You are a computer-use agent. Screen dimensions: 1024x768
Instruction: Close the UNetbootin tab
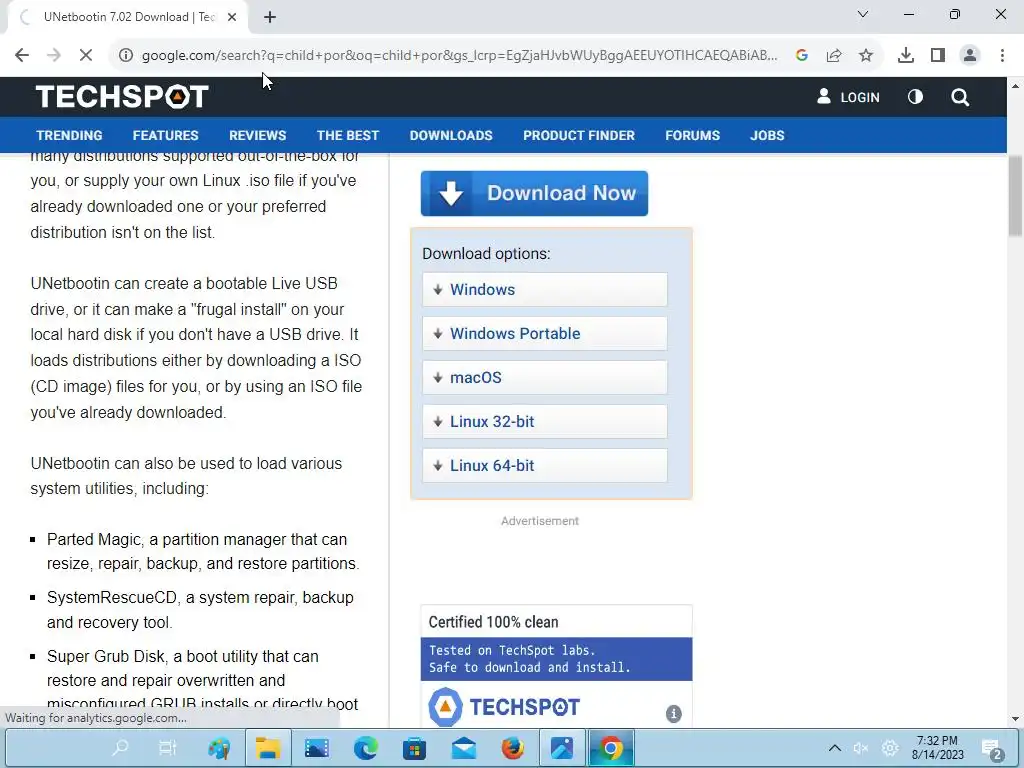[232, 17]
